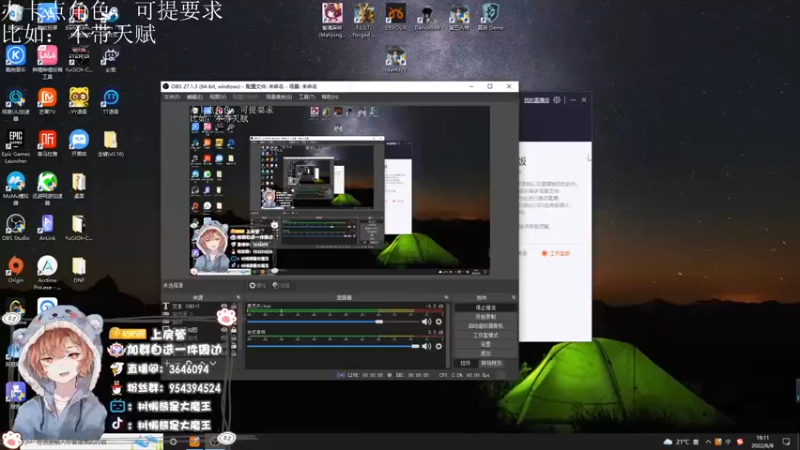Toggle visibility eye for Text (GDI+) source
This screenshot has width=800, height=450.
click(224, 307)
